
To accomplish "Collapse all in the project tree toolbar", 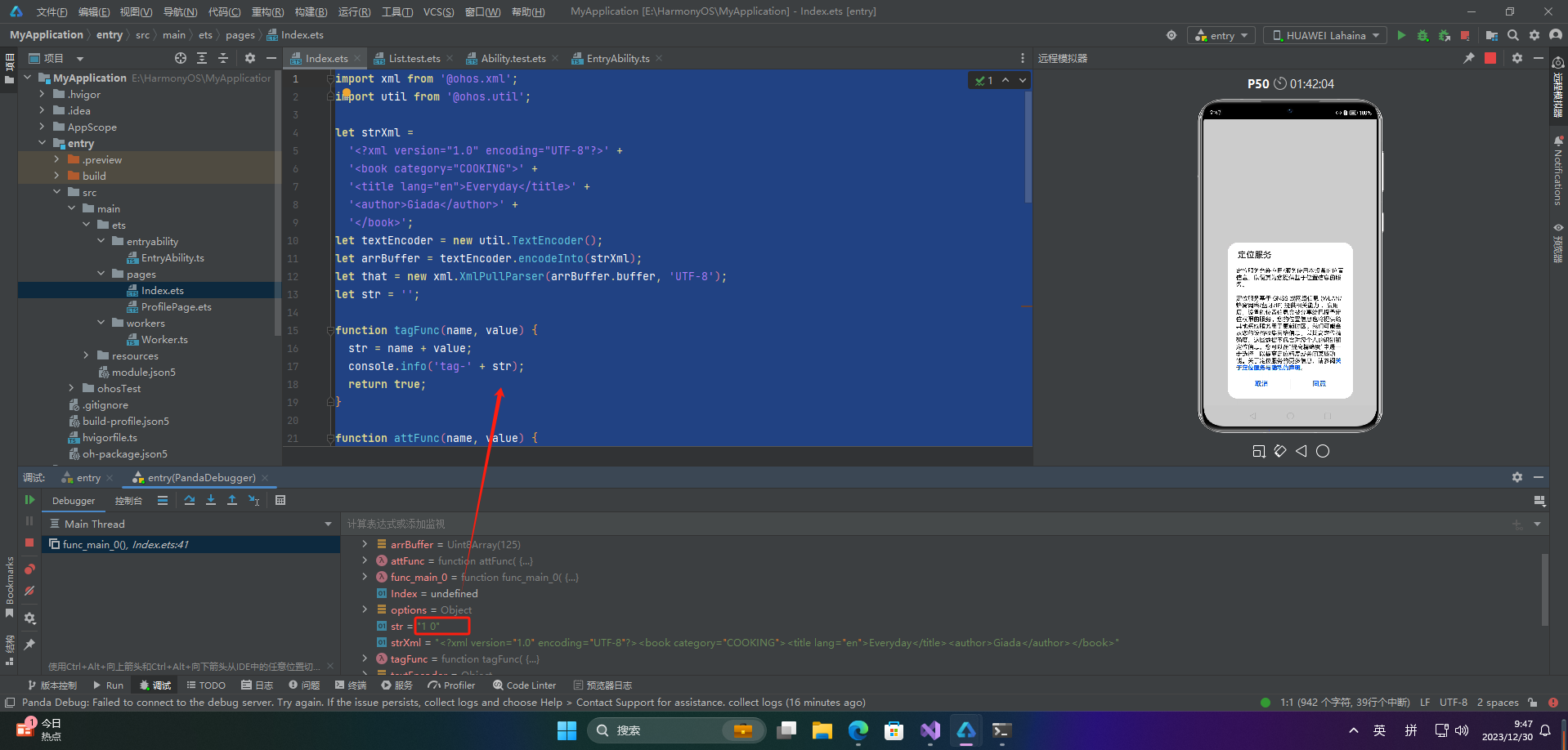I will (x=223, y=58).
